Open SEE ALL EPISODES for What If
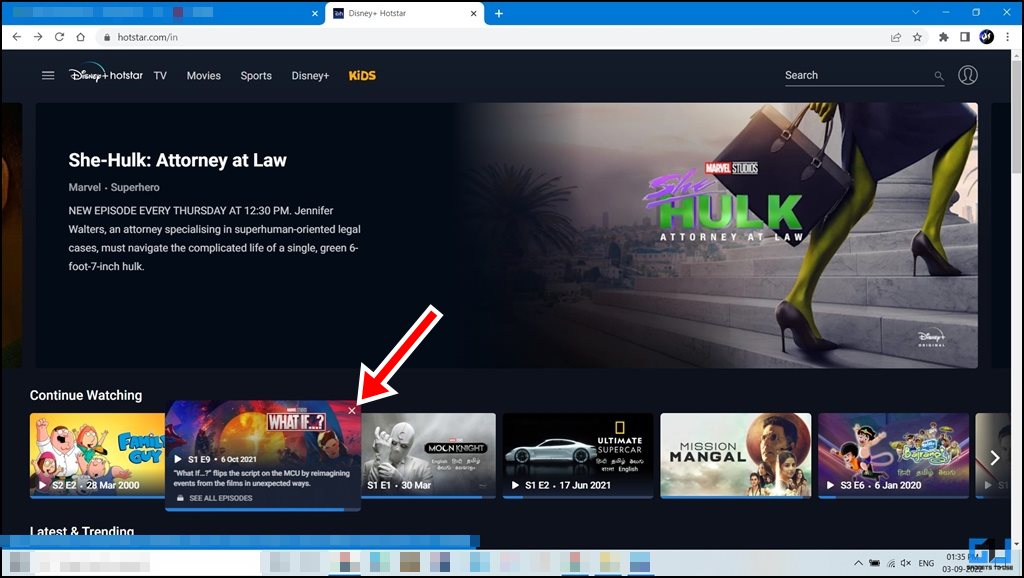 click(x=214, y=498)
